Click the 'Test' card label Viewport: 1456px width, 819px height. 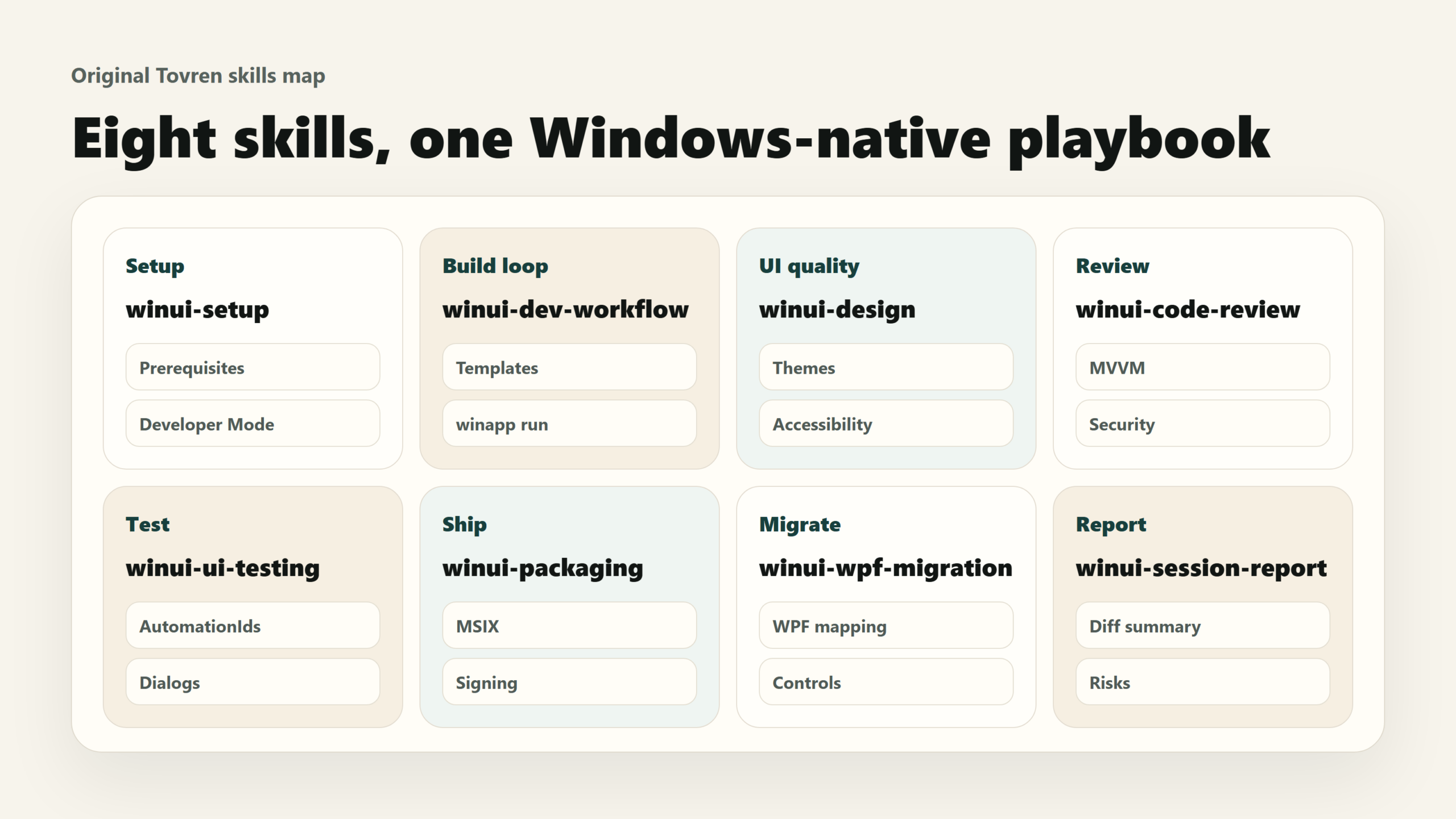point(147,524)
